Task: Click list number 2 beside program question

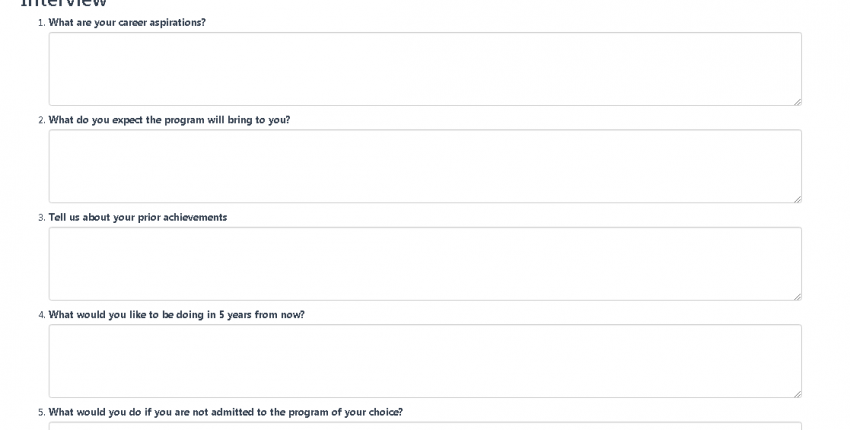Action: click(42, 120)
